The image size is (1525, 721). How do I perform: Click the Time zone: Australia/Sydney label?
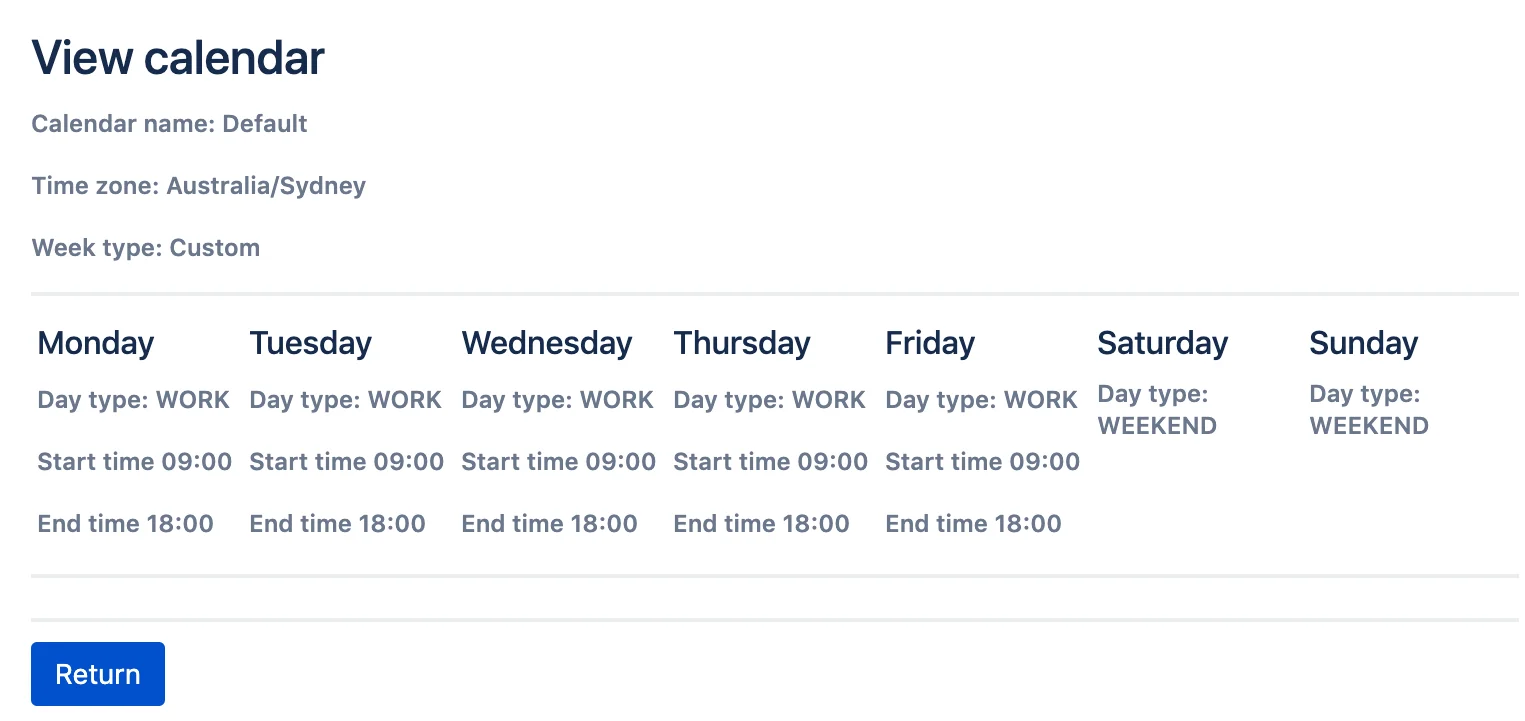click(x=199, y=186)
